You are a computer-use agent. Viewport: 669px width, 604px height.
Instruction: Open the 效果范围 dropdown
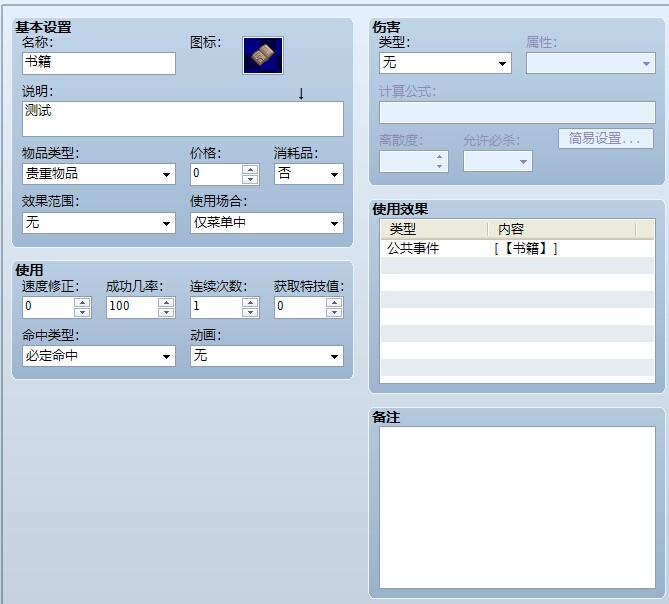point(99,223)
